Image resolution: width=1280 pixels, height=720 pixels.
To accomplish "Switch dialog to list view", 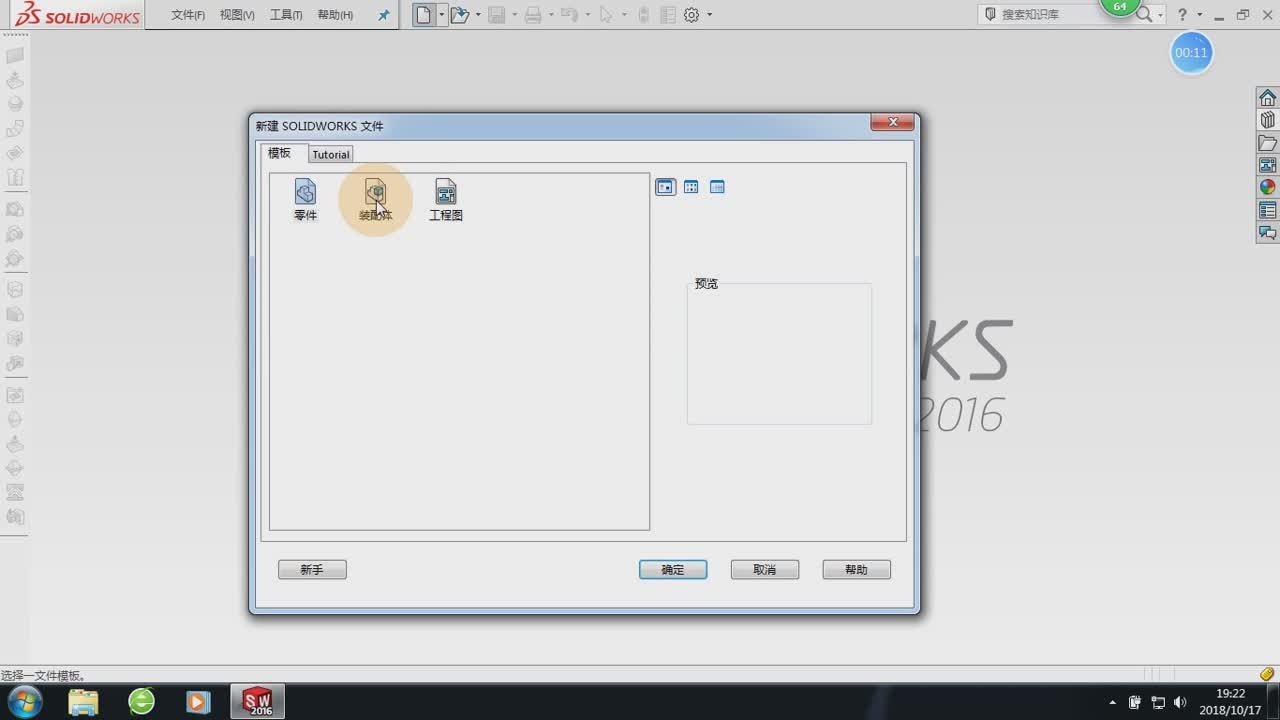I will pos(691,187).
